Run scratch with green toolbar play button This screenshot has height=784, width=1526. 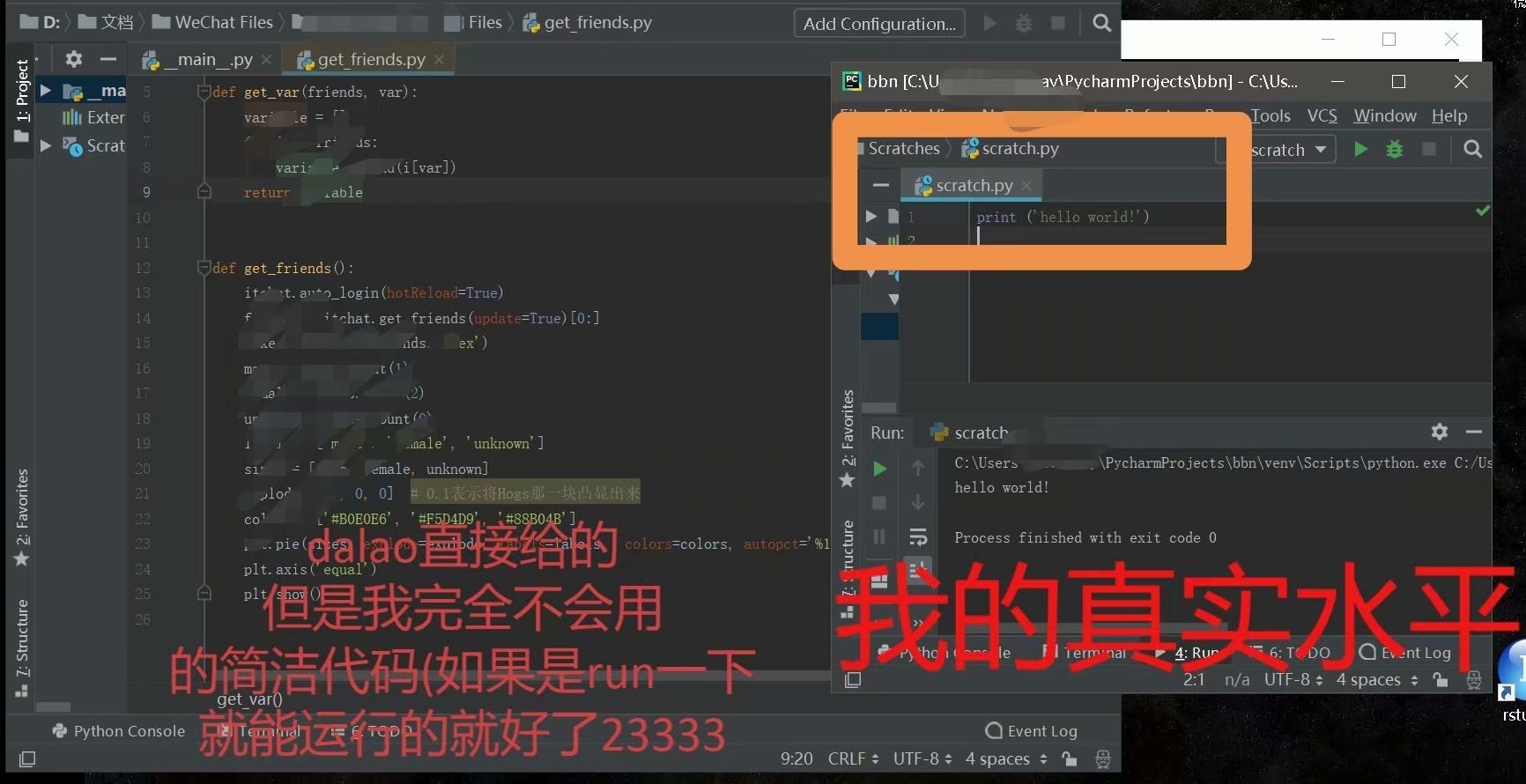(x=1360, y=149)
